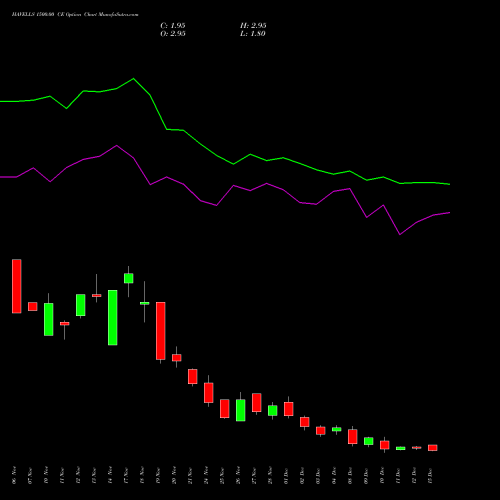The width and height of the screenshot is (500, 500).
Task: Click the tall red candle above 06 Nov
Action: click(17, 286)
